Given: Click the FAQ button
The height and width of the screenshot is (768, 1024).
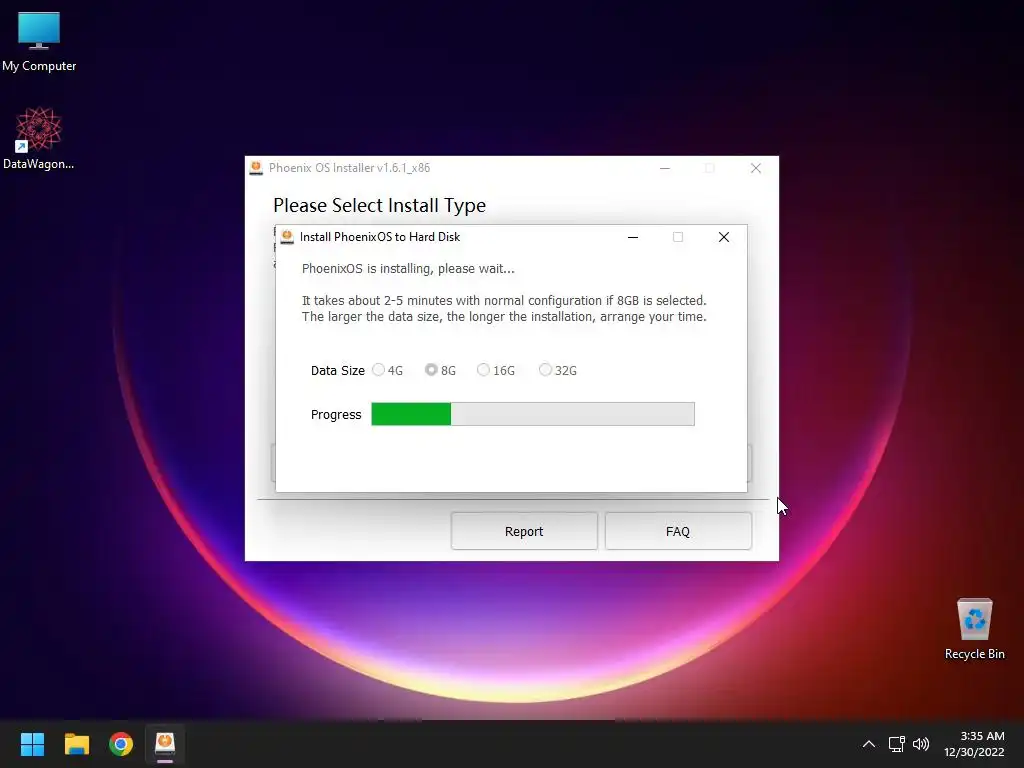Looking at the screenshot, I should tap(678, 531).
